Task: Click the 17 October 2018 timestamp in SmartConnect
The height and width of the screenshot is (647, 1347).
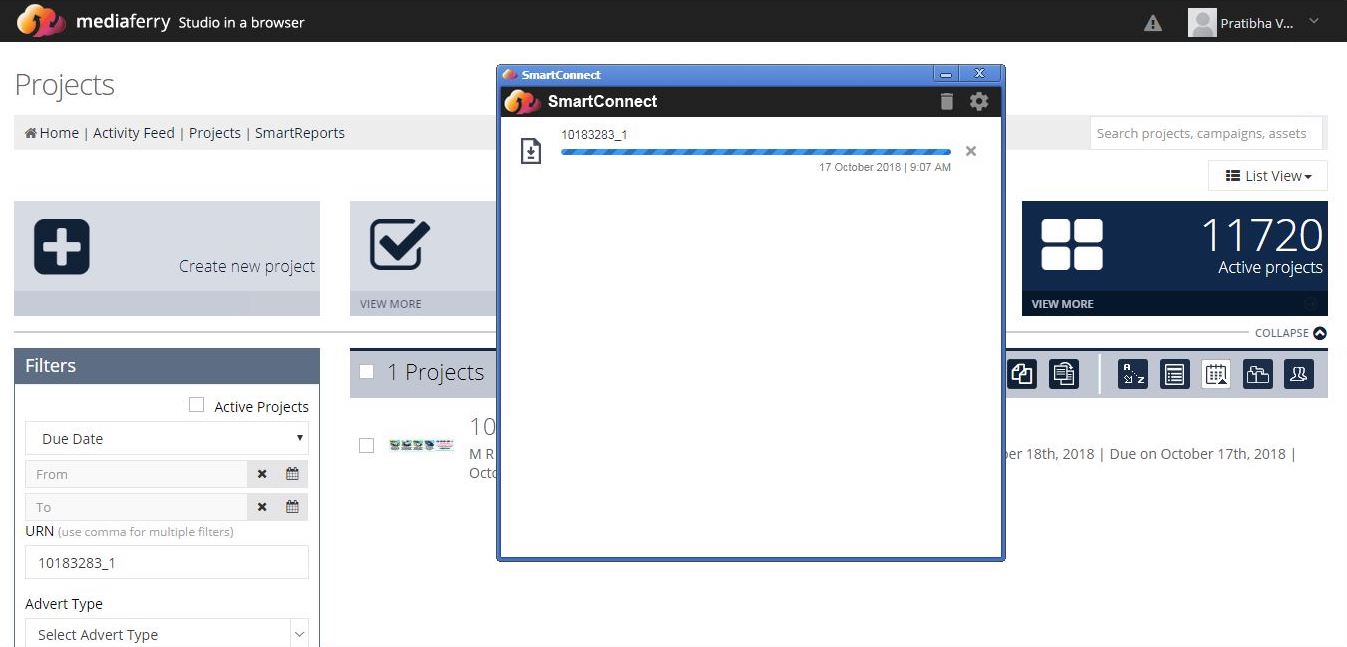Action: [885, 168]
